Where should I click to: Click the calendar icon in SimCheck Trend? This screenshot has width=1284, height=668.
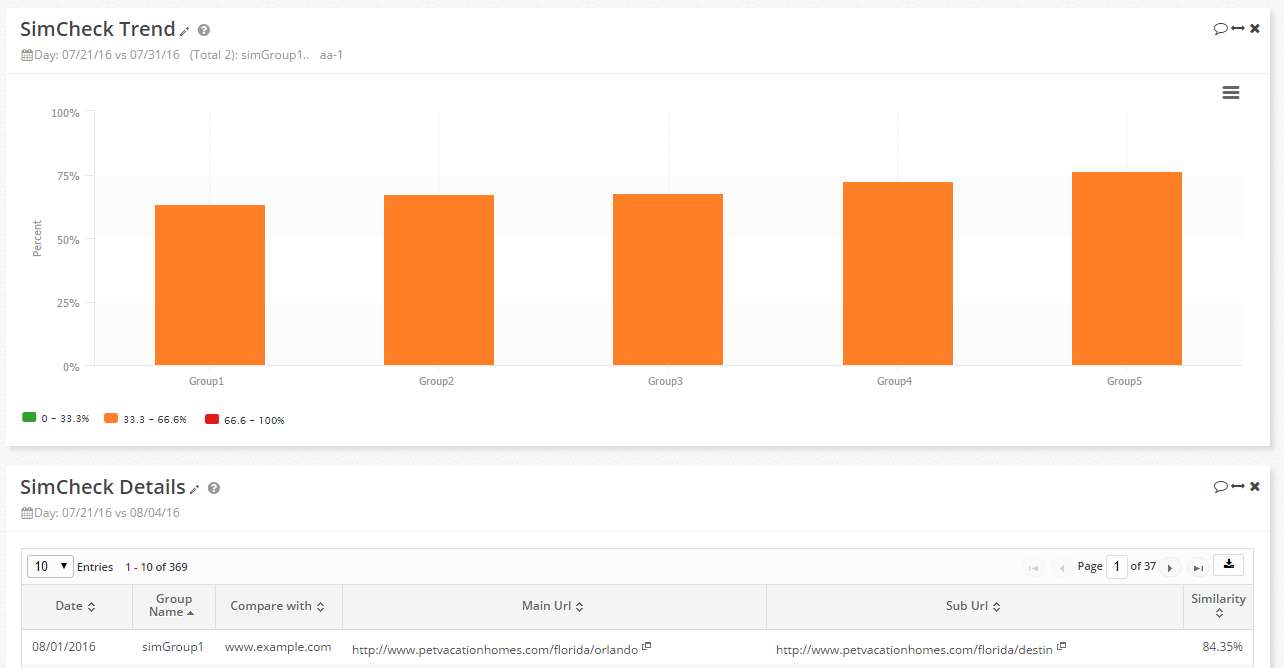tap(27, 55)
